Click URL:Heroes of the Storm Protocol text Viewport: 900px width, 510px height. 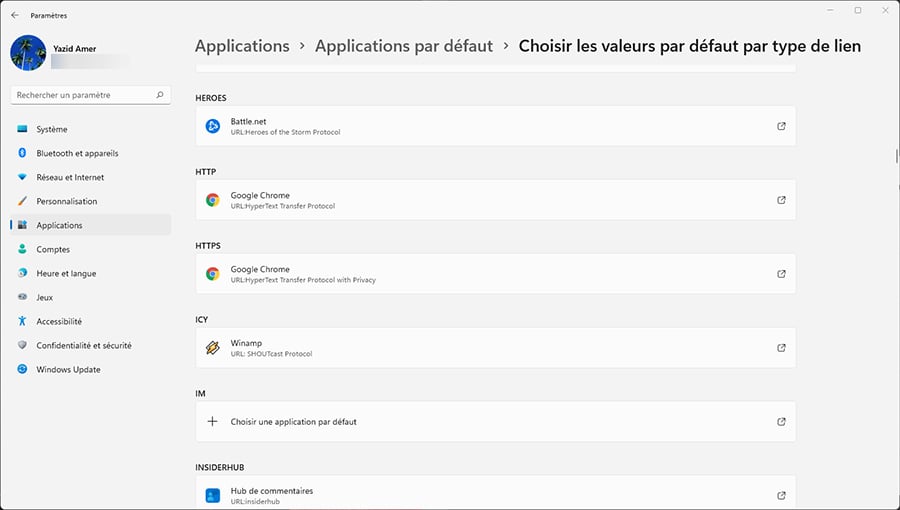point(285,132)
